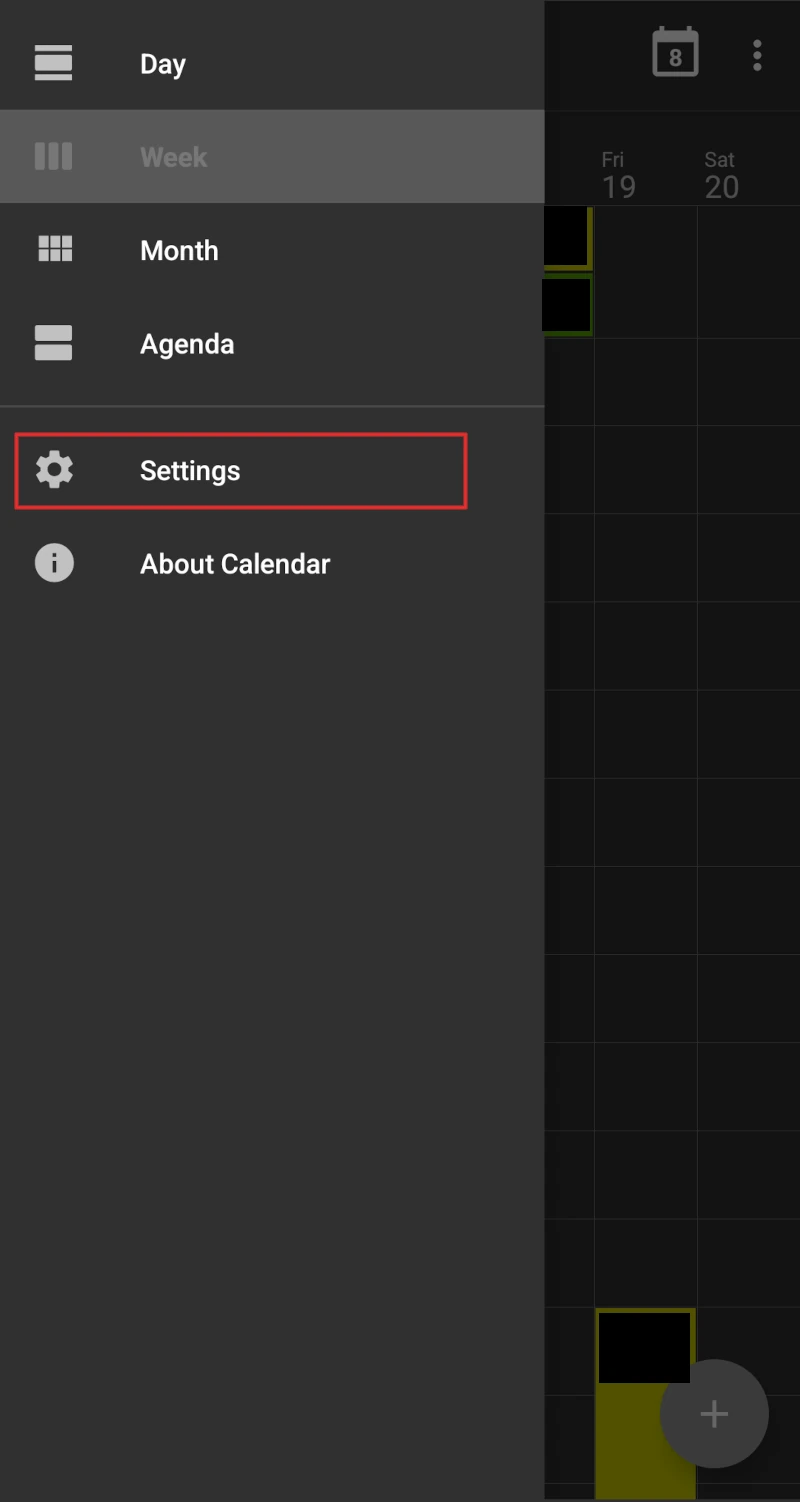The height and width of the screenshot is (1502, 800).
Task: Open the Agenda view
Action: click(x=187, y=344)
